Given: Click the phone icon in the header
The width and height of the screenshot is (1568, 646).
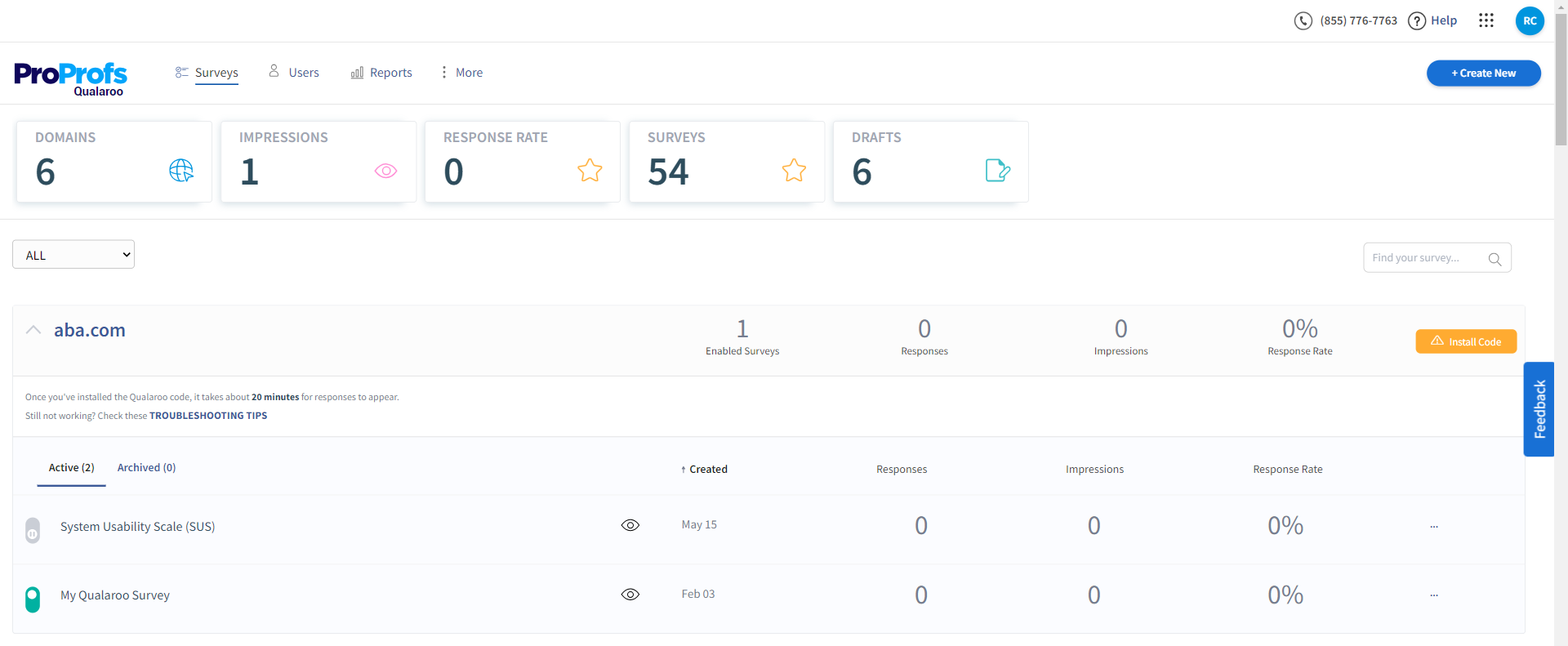Looking at the screenshot, I should point(1303,20).
